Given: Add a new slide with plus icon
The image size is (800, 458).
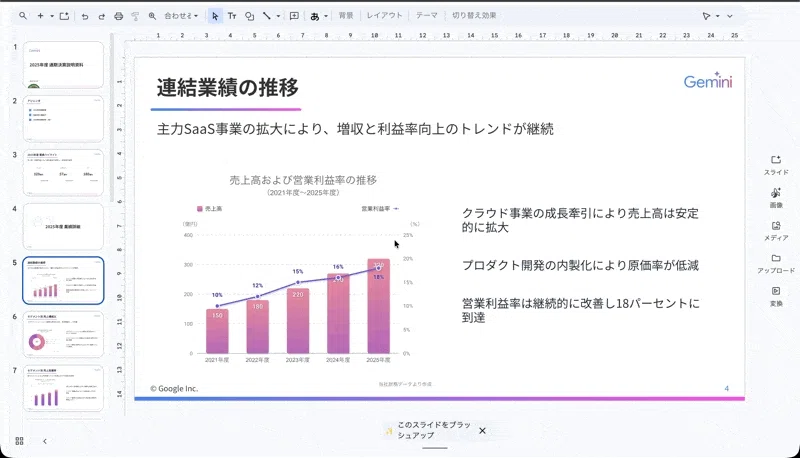Looking at the screenshot, I should (40, 16).
